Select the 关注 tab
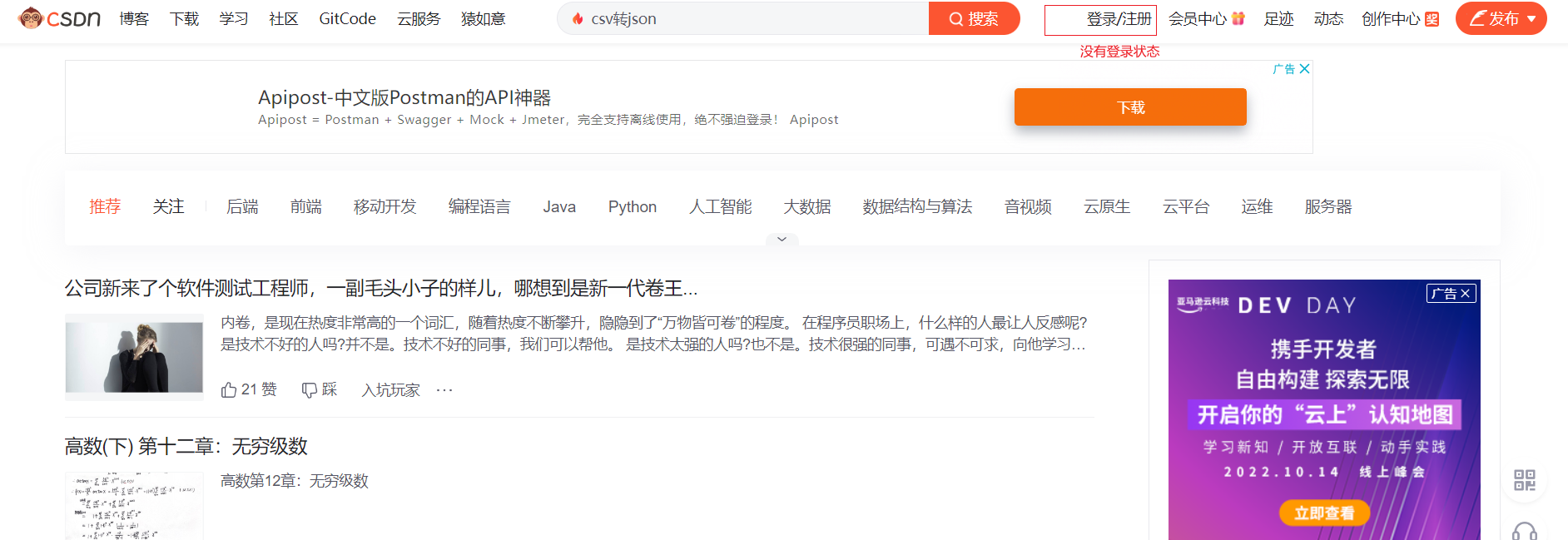This screenshot has width=1568, height=540. coord(169,206)
